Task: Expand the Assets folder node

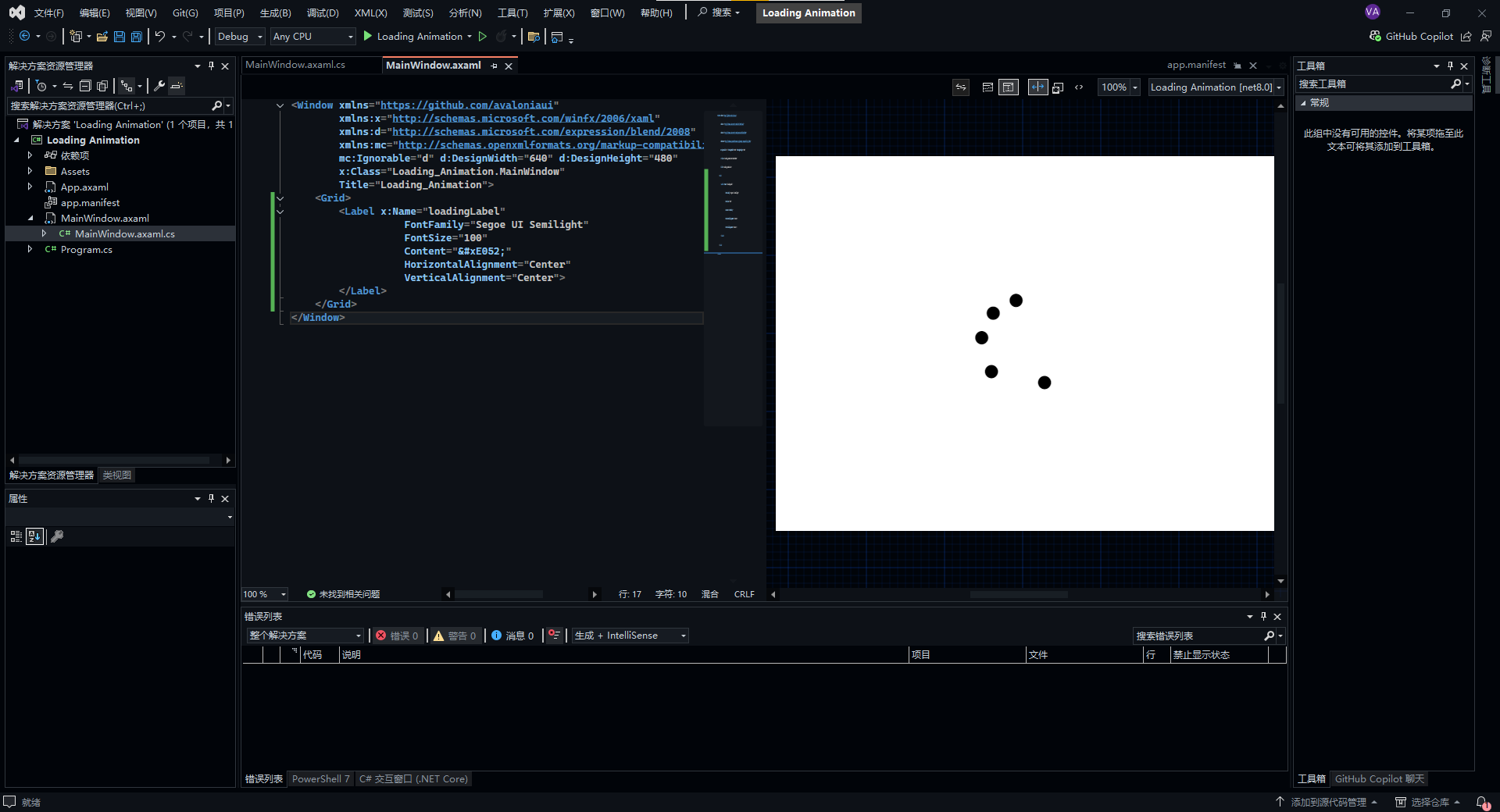Action: (x=30, y=171)
